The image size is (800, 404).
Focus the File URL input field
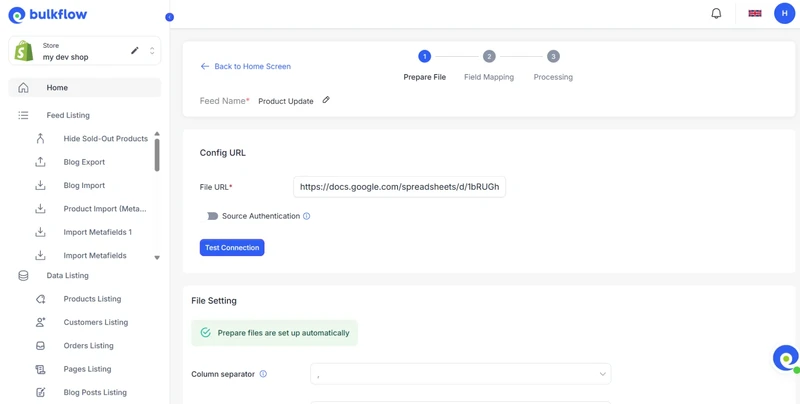click(399, 187)
